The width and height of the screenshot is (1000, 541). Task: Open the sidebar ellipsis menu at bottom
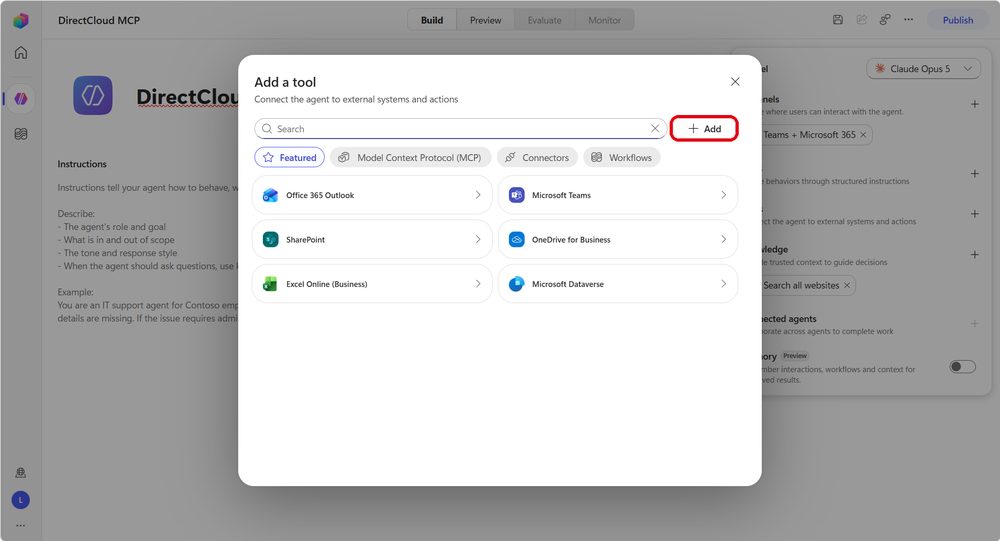[x=20, y=526]
